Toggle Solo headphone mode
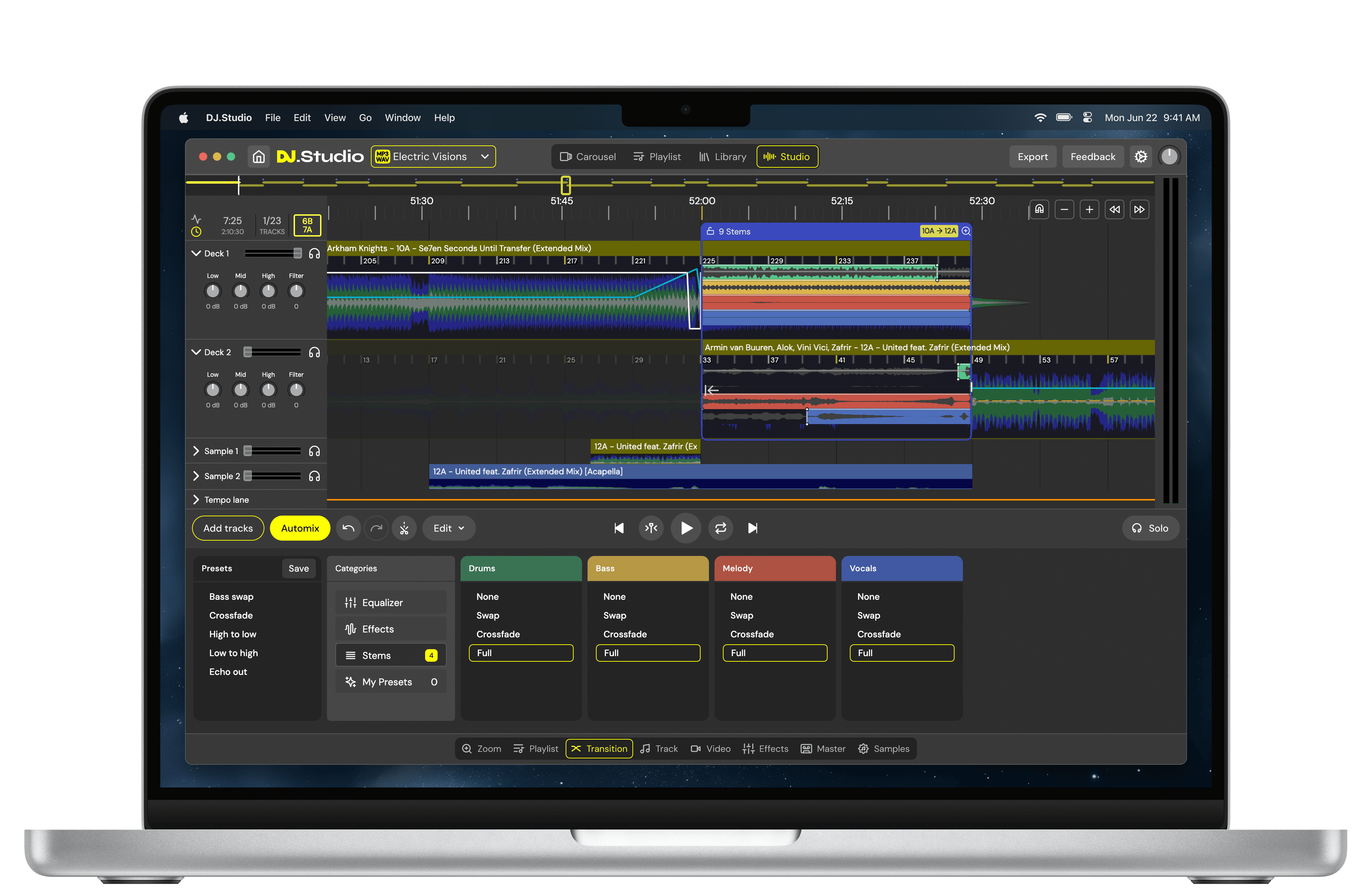This screenshot has width=1372, height=892. (1151, 528)
